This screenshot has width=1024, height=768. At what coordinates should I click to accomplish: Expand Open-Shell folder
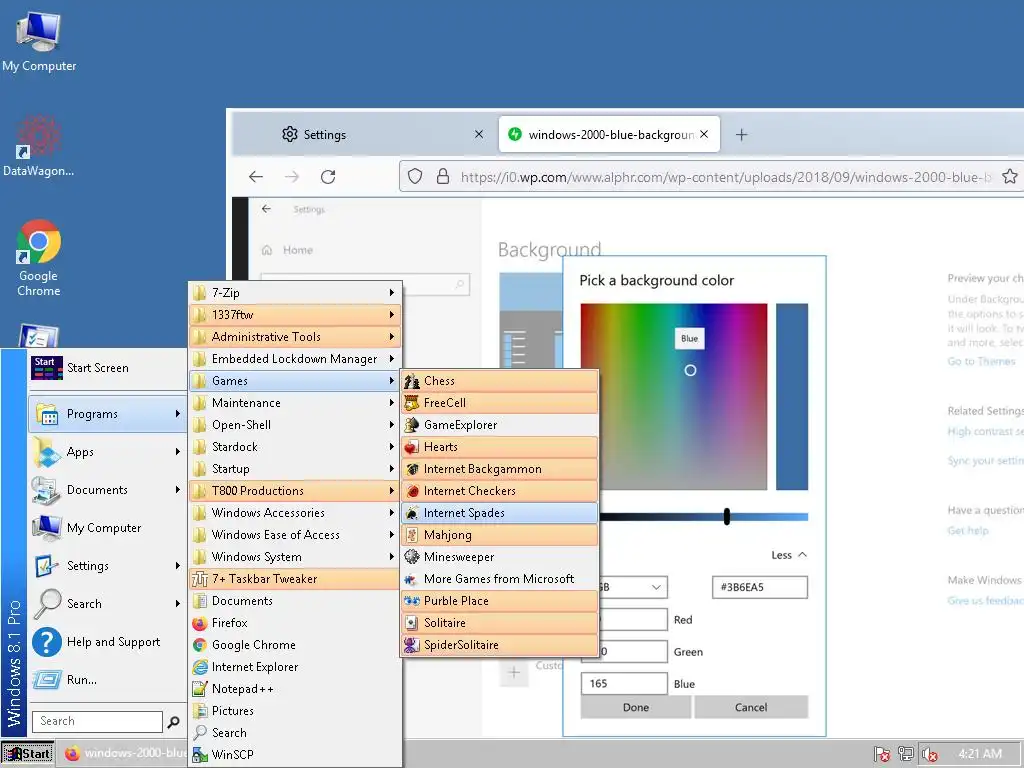(295, 425)
